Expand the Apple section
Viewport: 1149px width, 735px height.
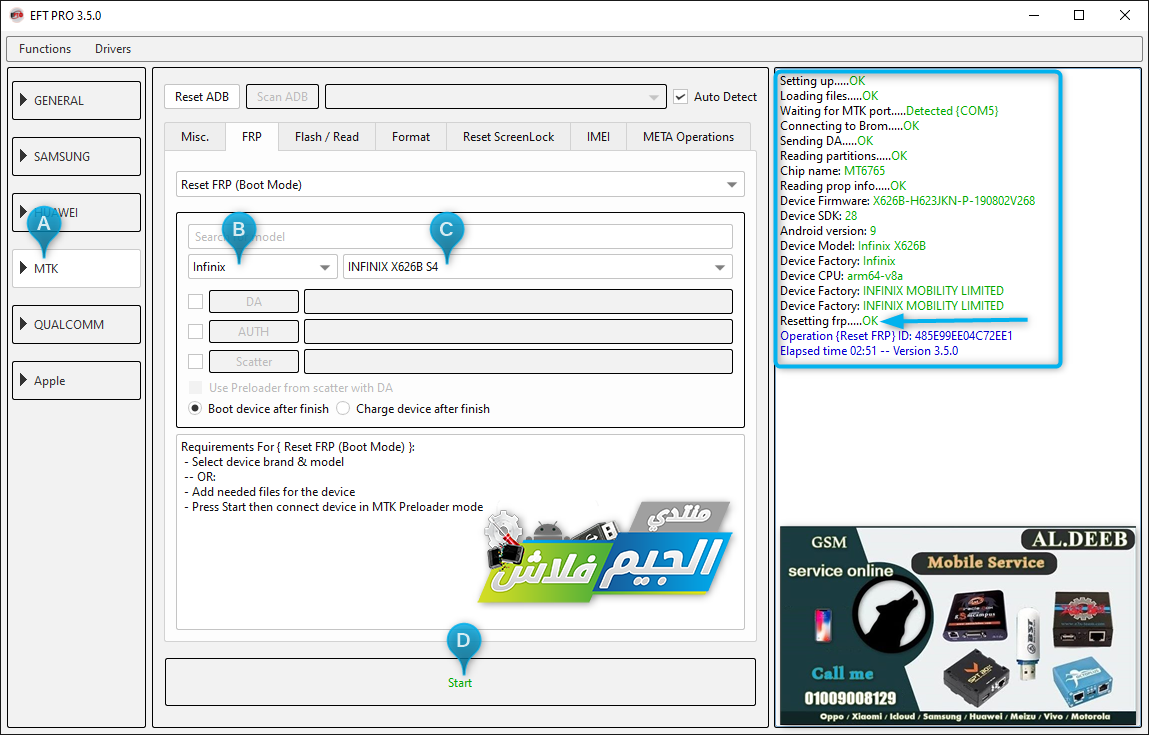[x=76, y=380]
